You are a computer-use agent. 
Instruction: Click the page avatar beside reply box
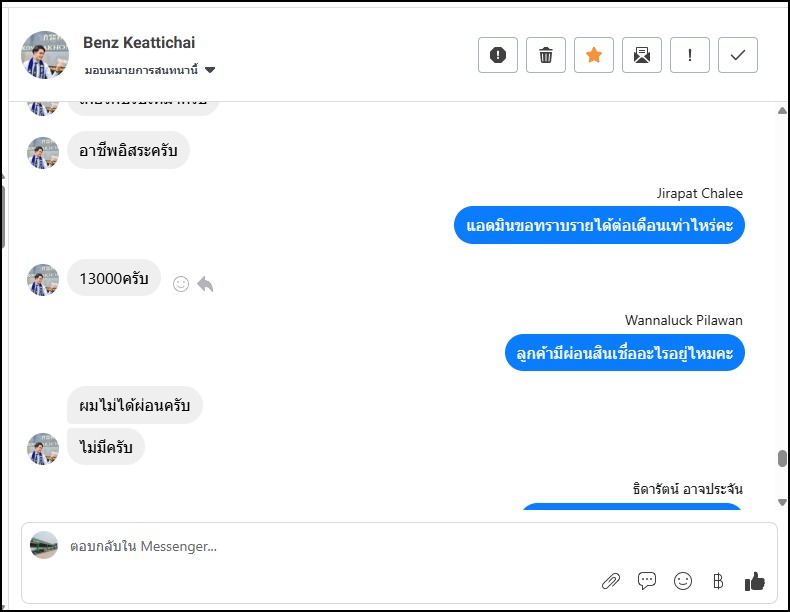[44, 545]
